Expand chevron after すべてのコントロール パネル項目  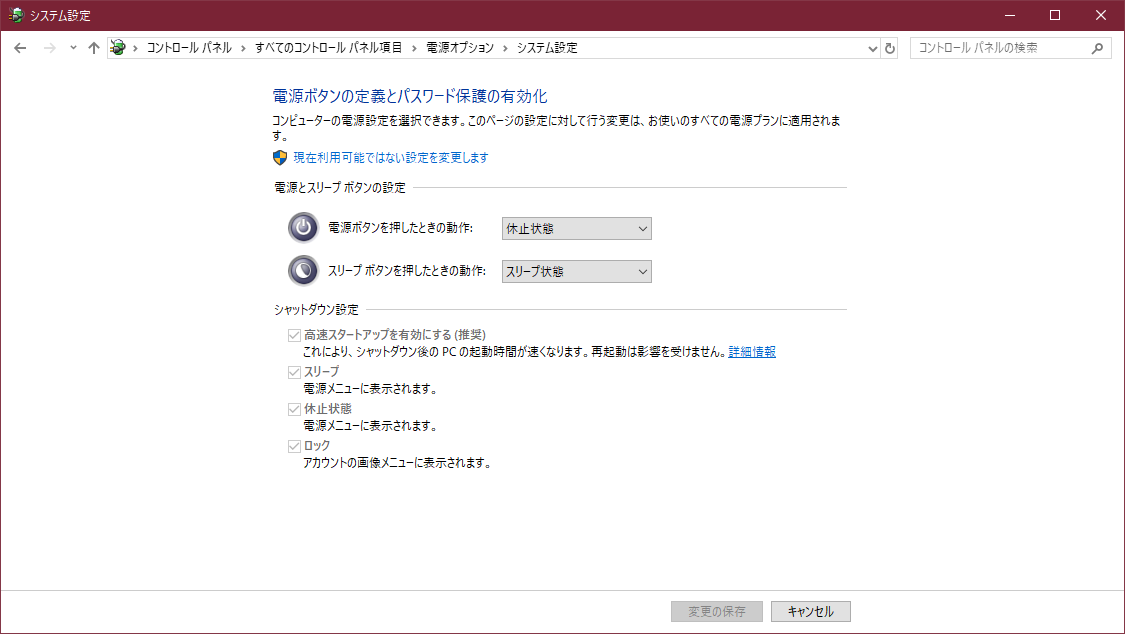pyautogui.click(x=414, y=48)
